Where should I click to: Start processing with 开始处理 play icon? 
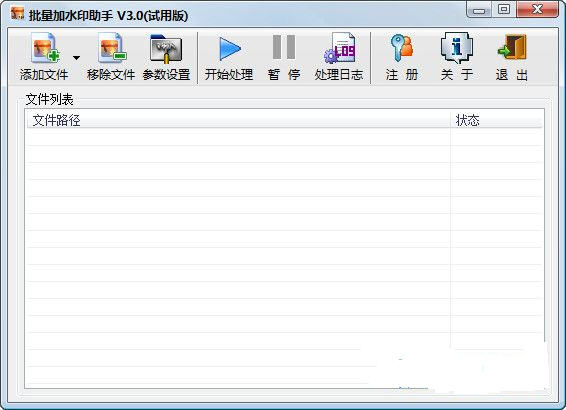tap(230, 49)
